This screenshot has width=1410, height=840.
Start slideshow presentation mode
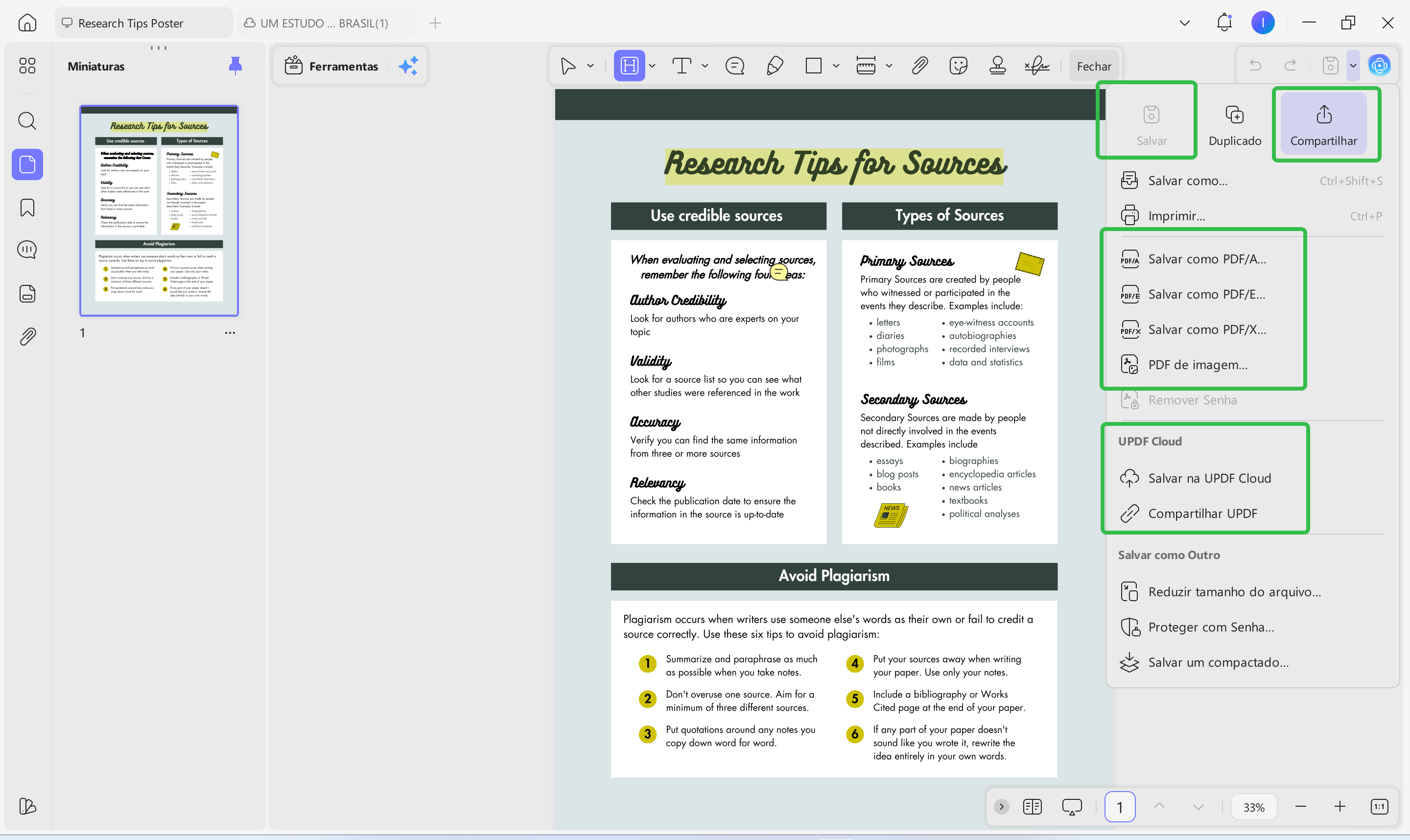tap(1072, 807)
